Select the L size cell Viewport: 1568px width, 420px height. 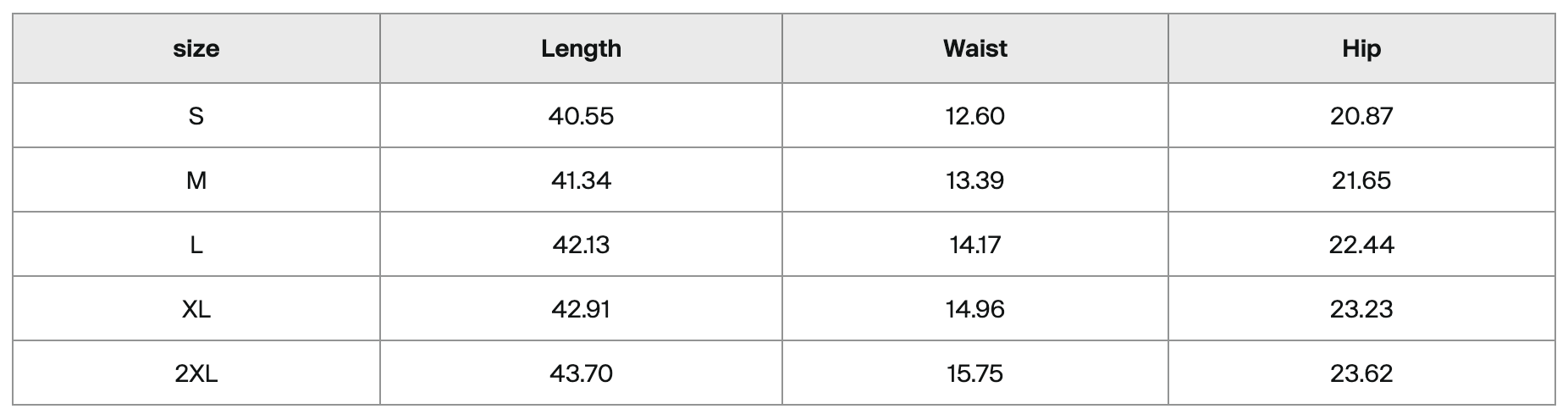(x=196, y=245)
